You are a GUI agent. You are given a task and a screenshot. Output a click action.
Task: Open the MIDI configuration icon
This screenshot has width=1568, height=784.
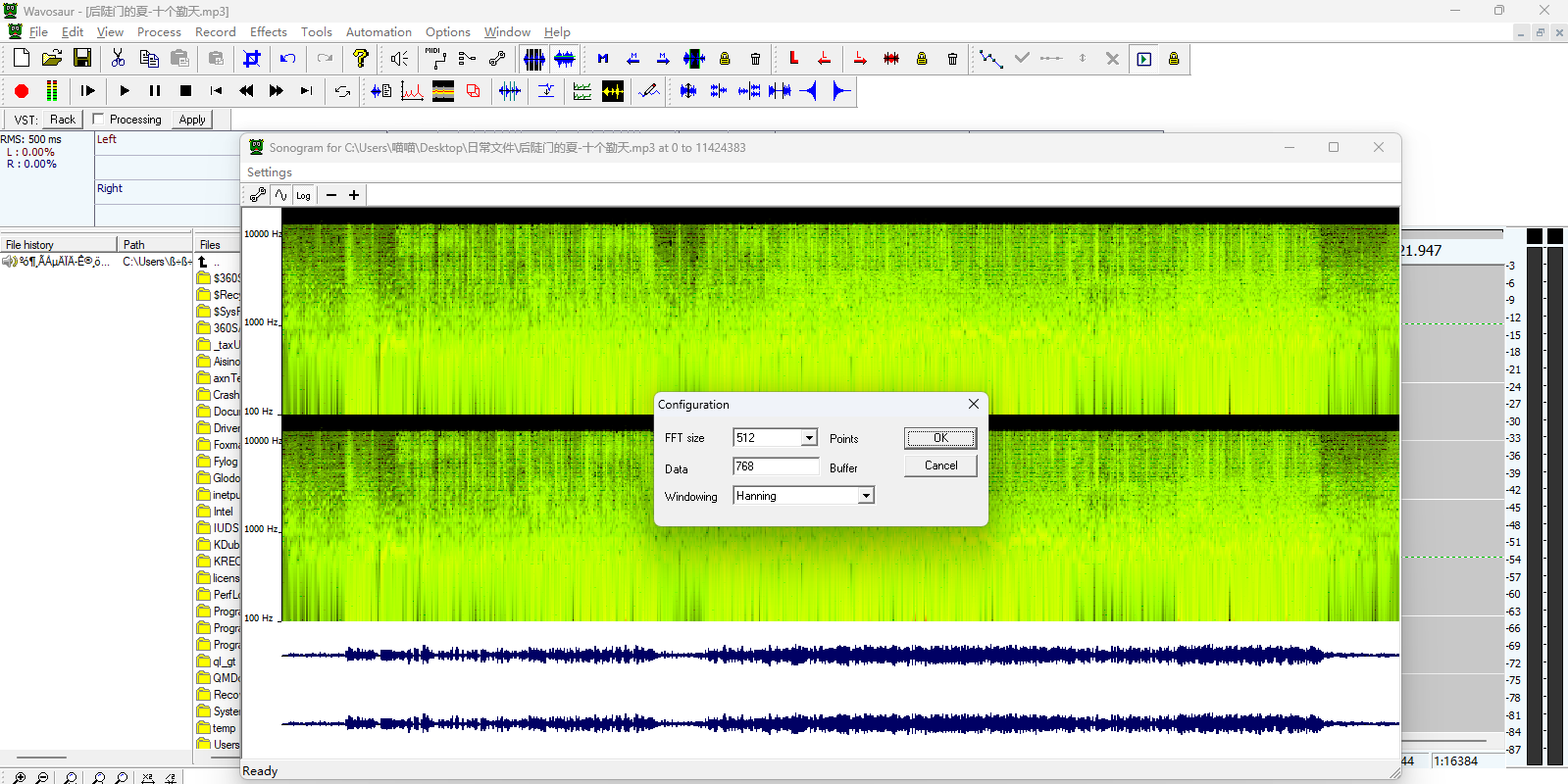[435, 59]
